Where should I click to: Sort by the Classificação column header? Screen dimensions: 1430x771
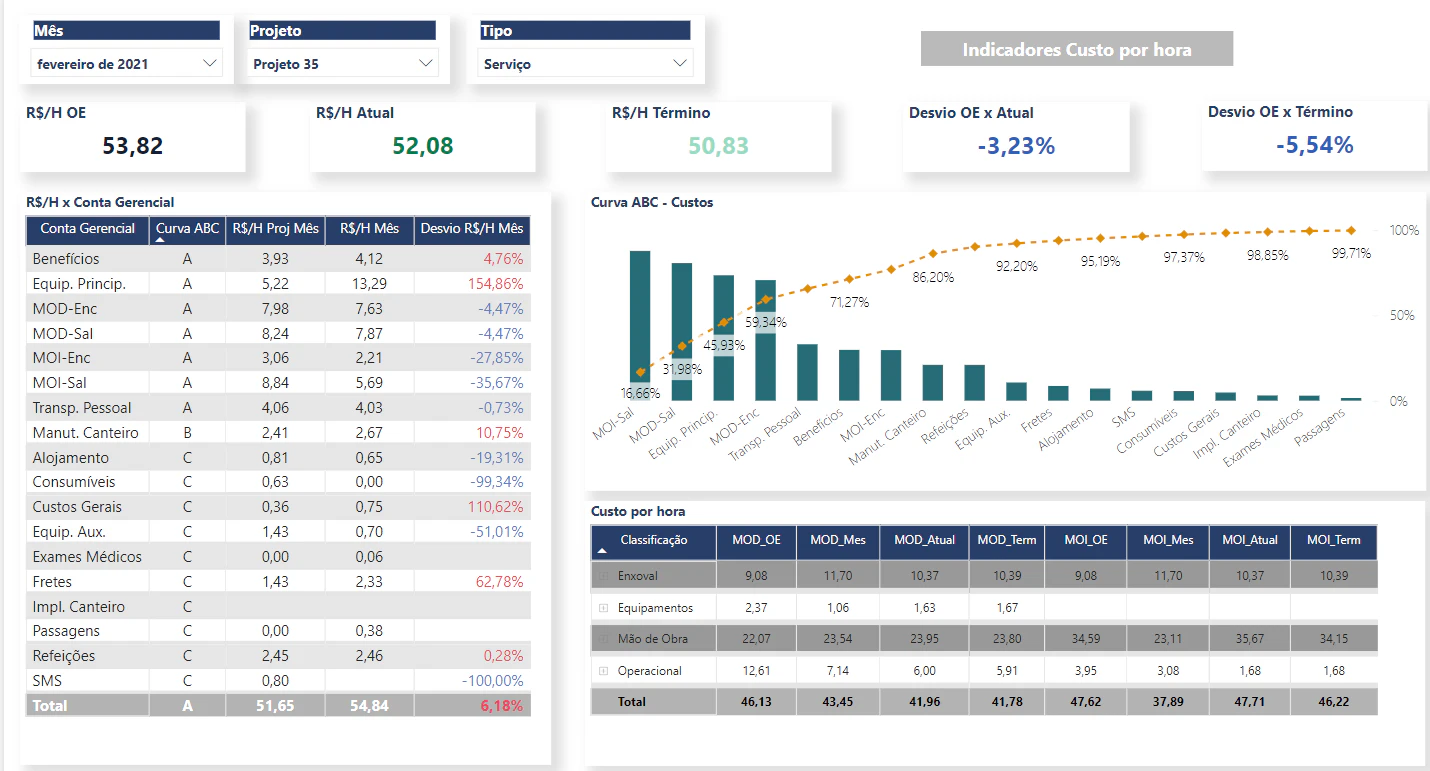(x=654, y=541)
